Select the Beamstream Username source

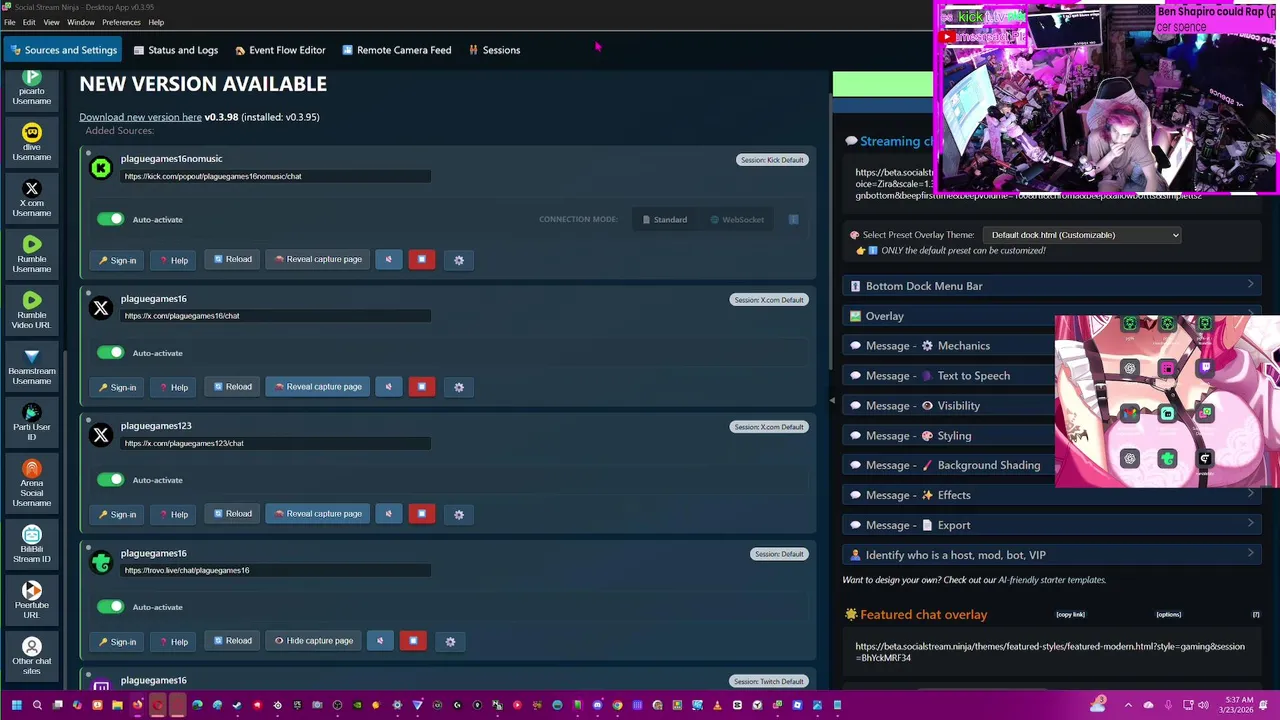[32, 366]
